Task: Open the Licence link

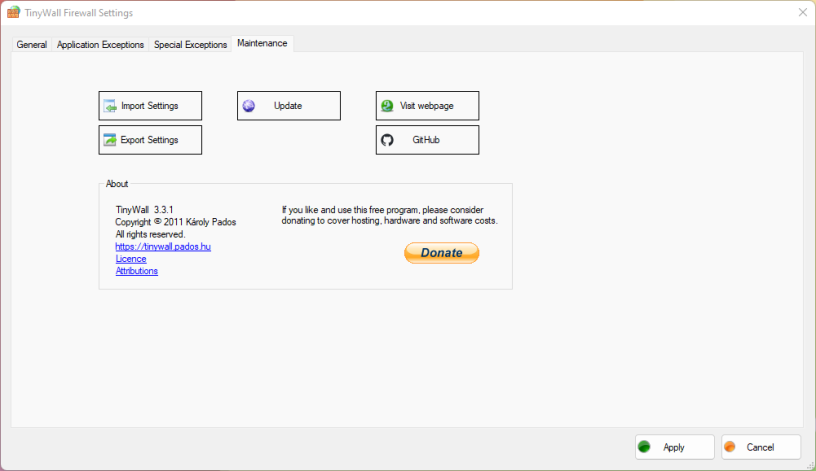Action: [131, 259]
